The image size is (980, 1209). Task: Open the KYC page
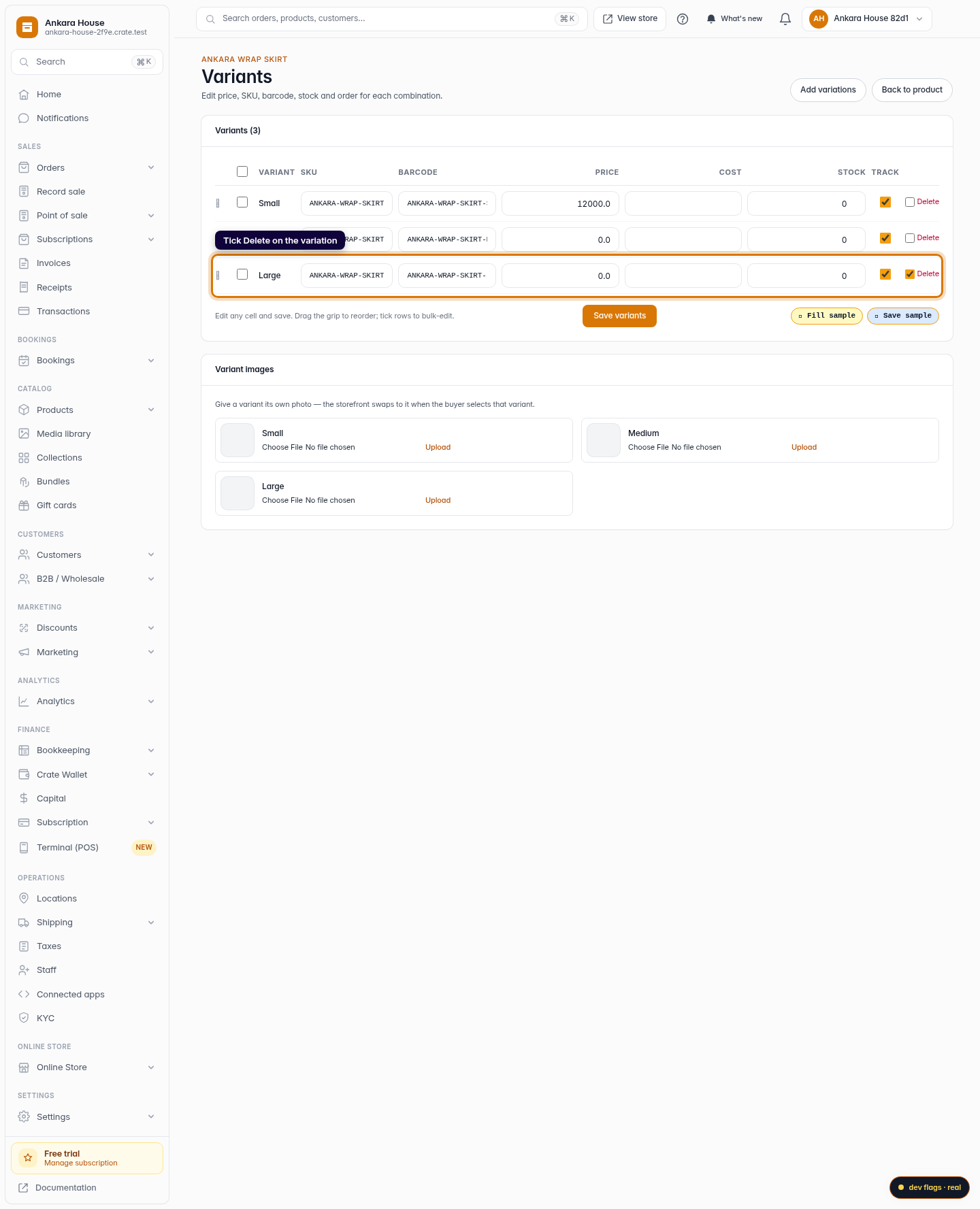point(87,1018)
